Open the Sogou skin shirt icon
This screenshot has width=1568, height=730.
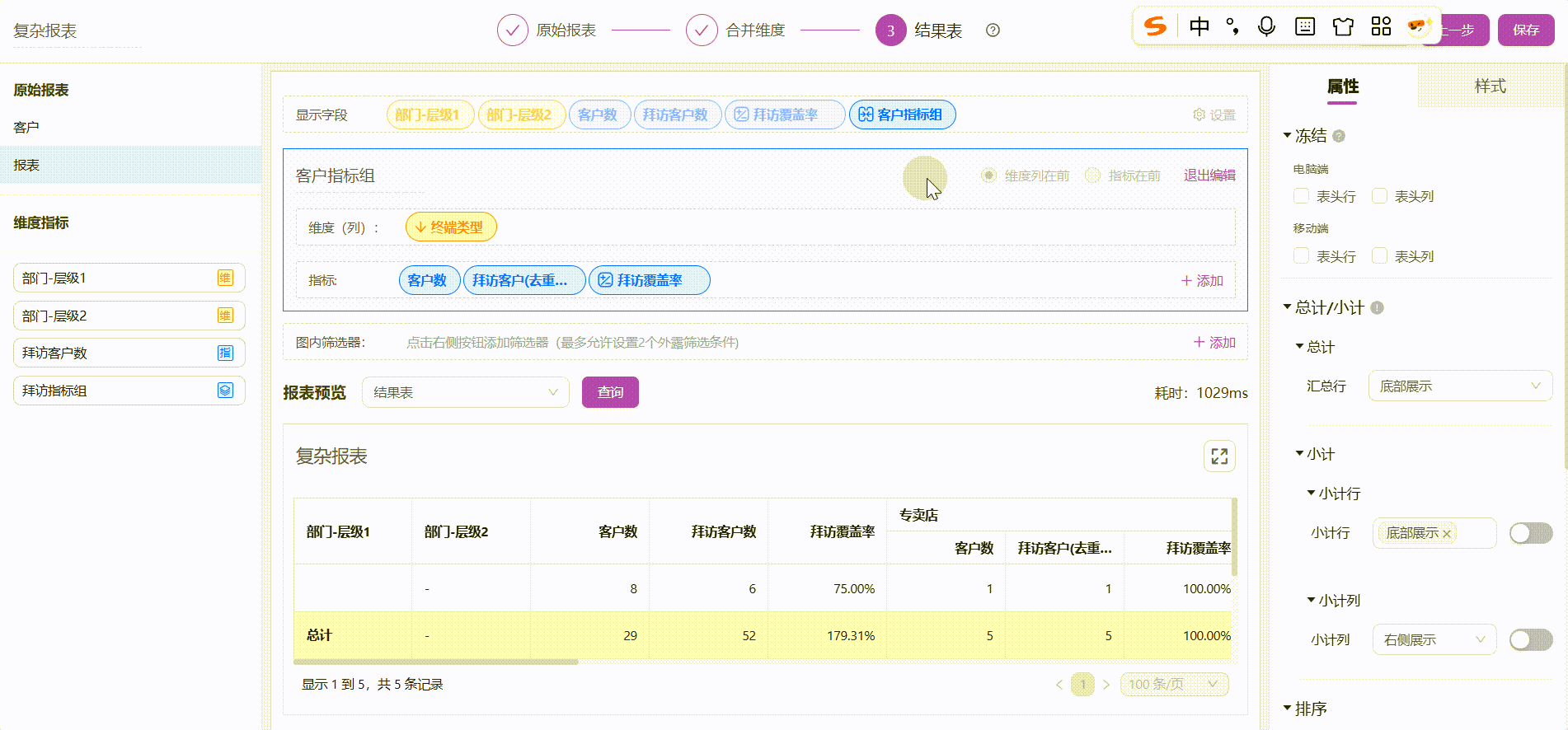(x=1343, y=26)
